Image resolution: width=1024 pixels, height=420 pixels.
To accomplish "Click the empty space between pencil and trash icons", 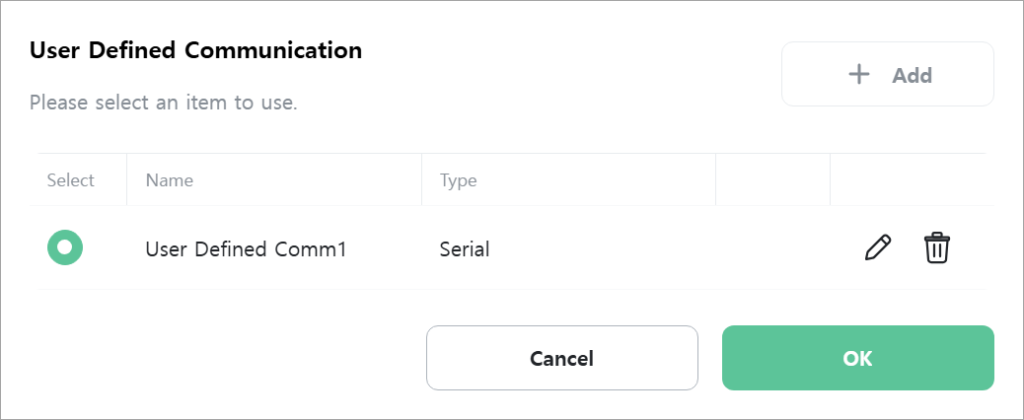I will [907, 248].
